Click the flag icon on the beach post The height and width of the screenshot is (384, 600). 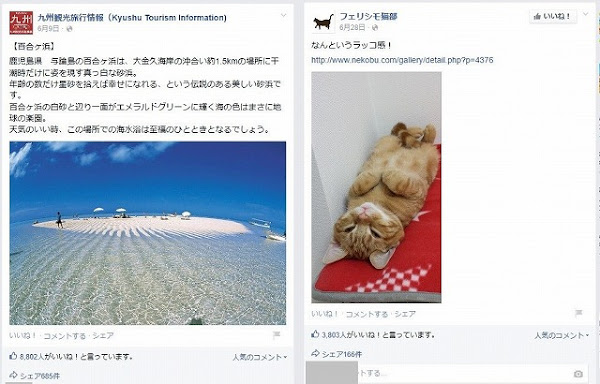tap(276, 335)
